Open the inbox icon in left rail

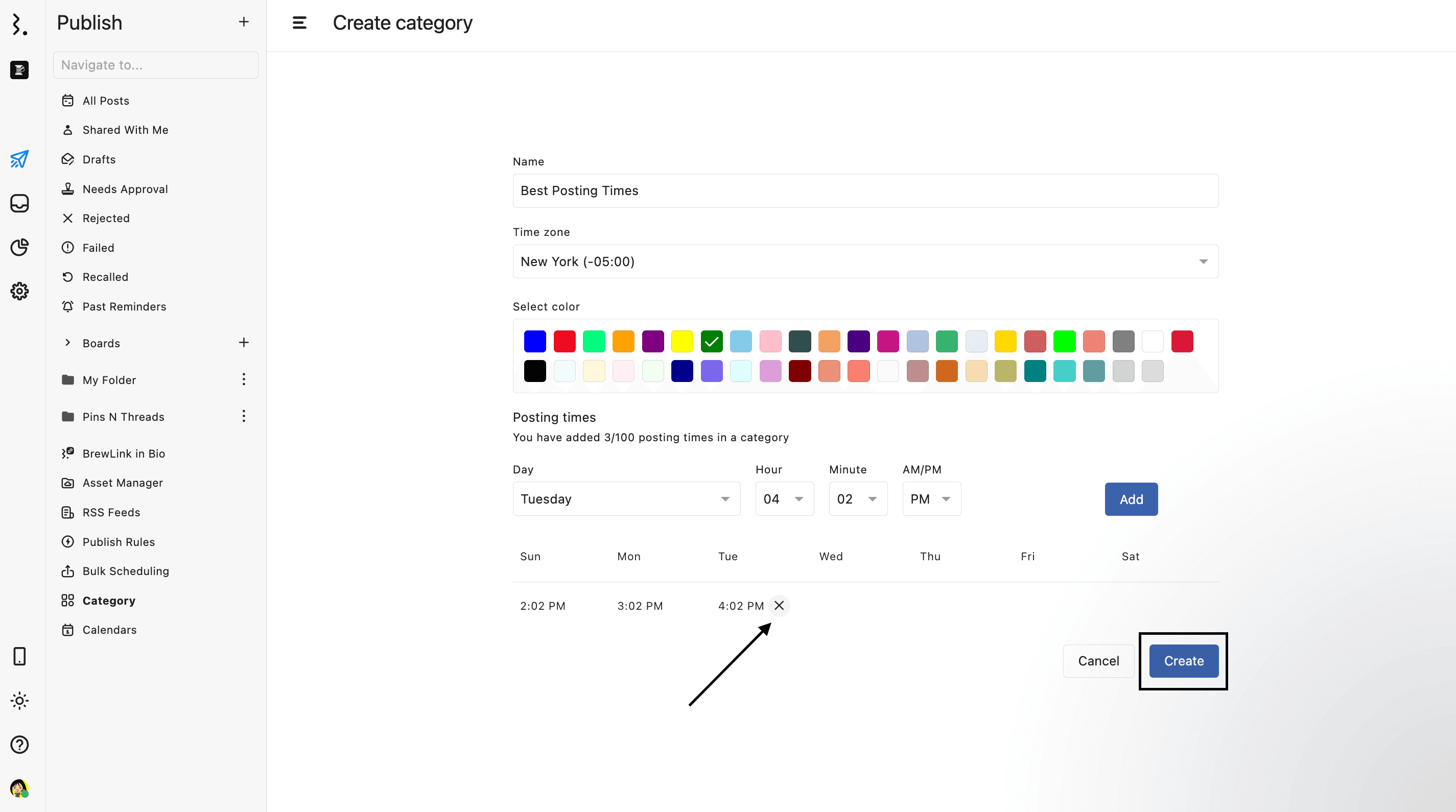pyautogui.click(x=19, y=203)
